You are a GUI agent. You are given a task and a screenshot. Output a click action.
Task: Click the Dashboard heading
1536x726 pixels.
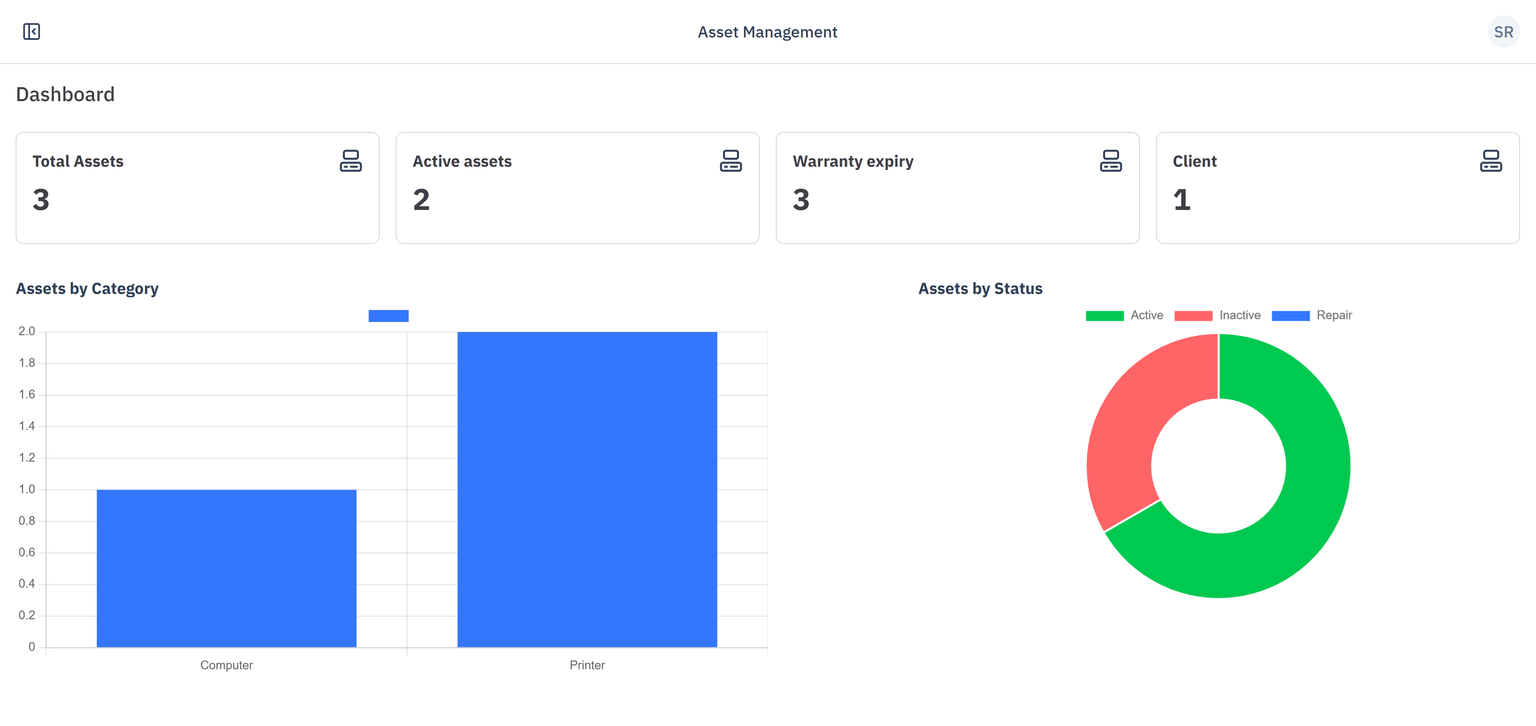coord(65,94)
